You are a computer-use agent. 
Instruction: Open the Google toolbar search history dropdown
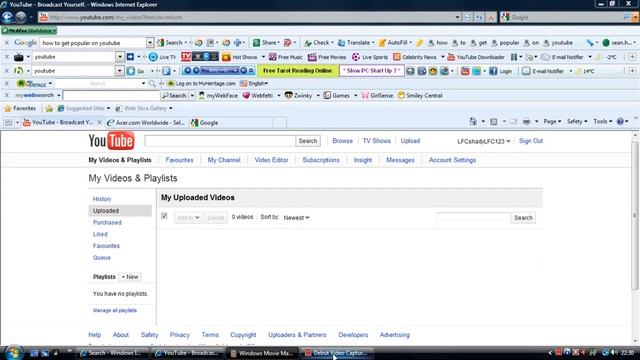(x=150, y=42)
